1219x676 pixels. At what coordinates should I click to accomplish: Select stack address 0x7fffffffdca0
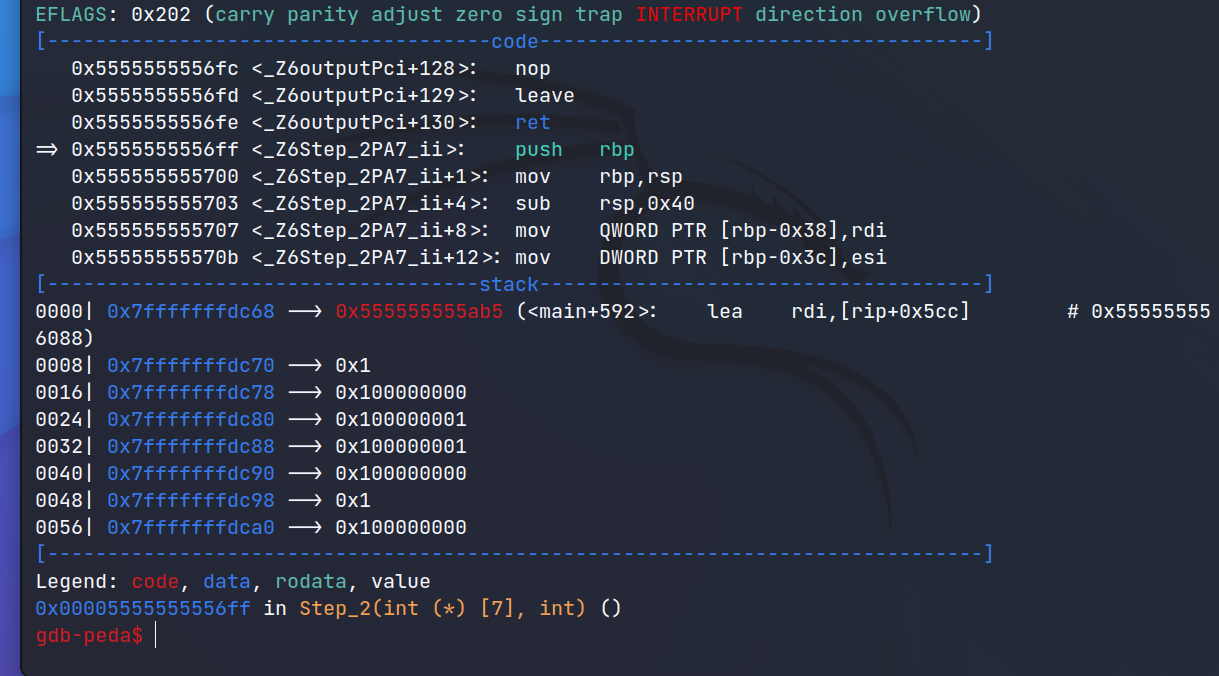click(191, 528)
